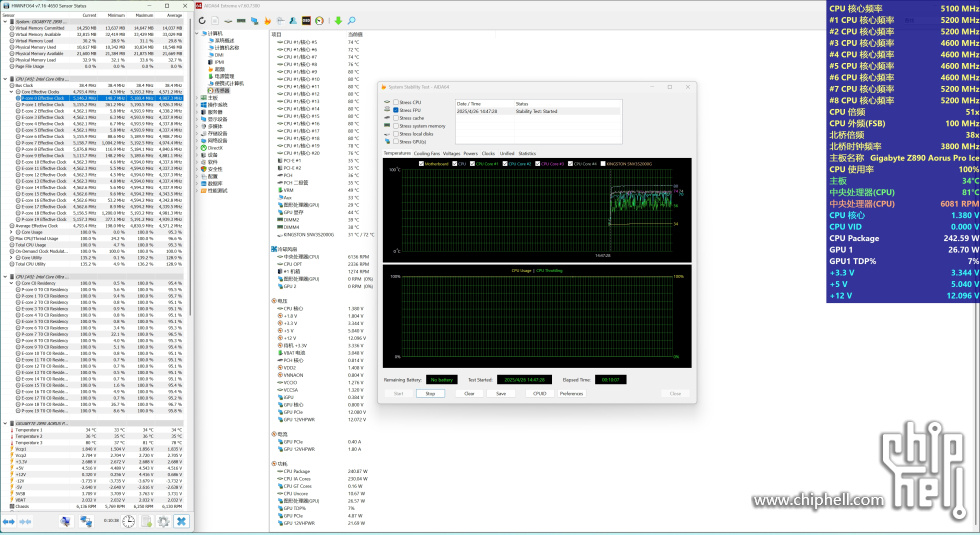The image size is (980, 535).
Task: Click the CPUID button in stability test
Action: pyautogui.click(x=539, y=394)
